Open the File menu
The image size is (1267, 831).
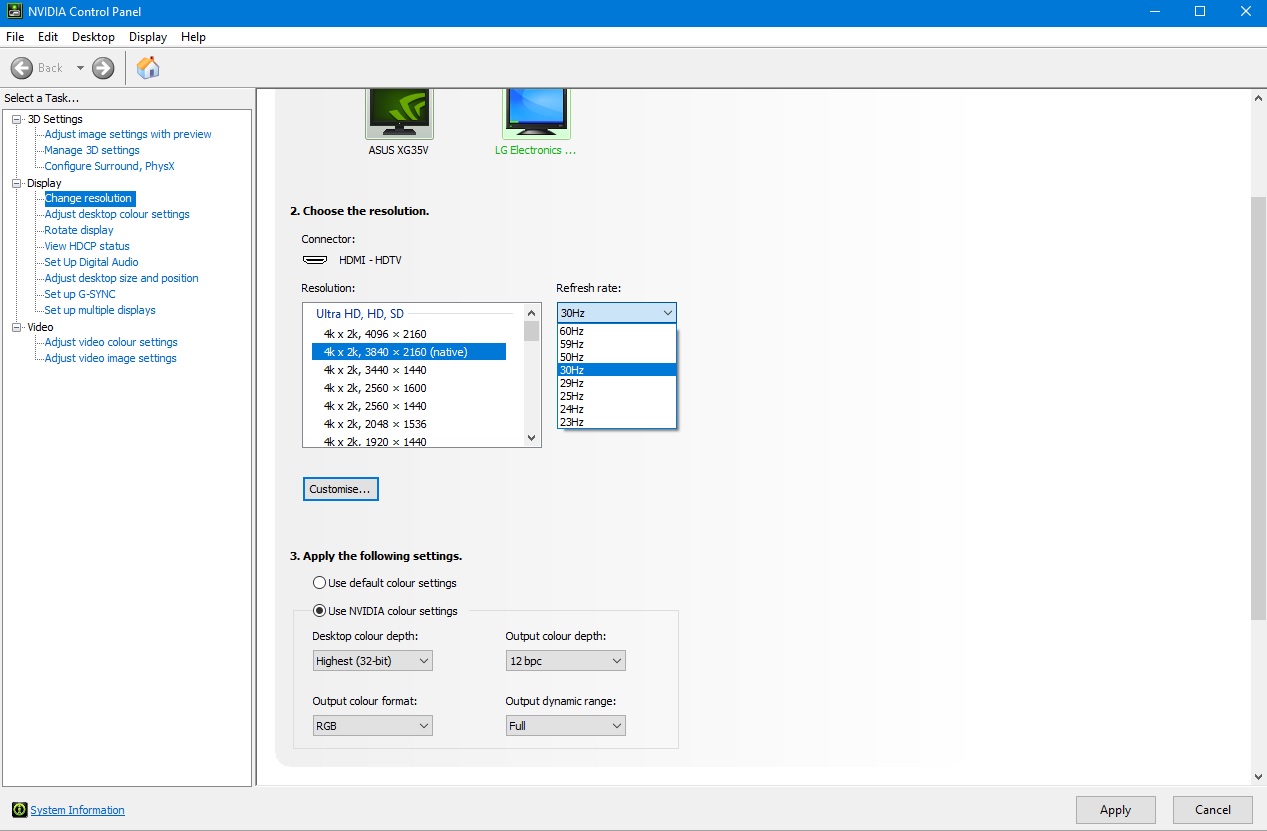point(15,37)
